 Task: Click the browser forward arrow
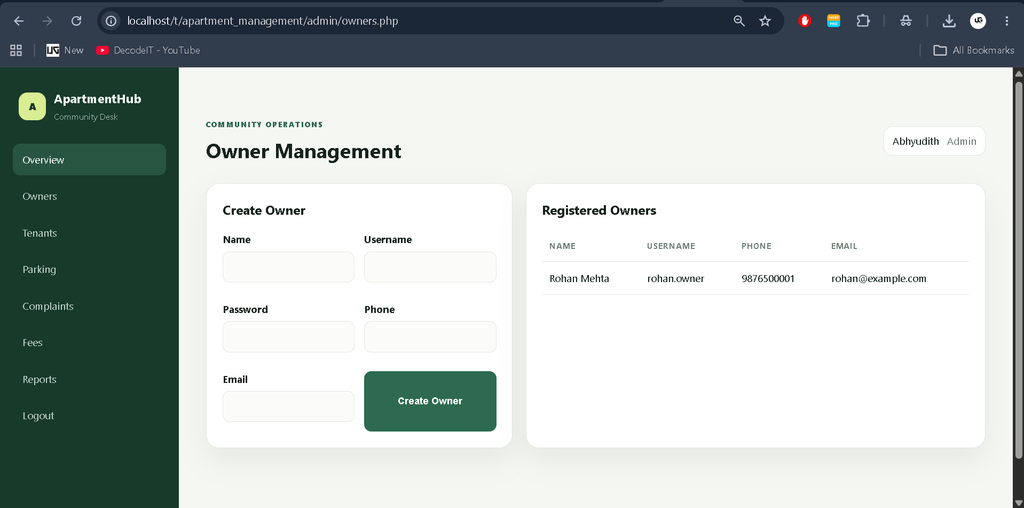[47, 21]
